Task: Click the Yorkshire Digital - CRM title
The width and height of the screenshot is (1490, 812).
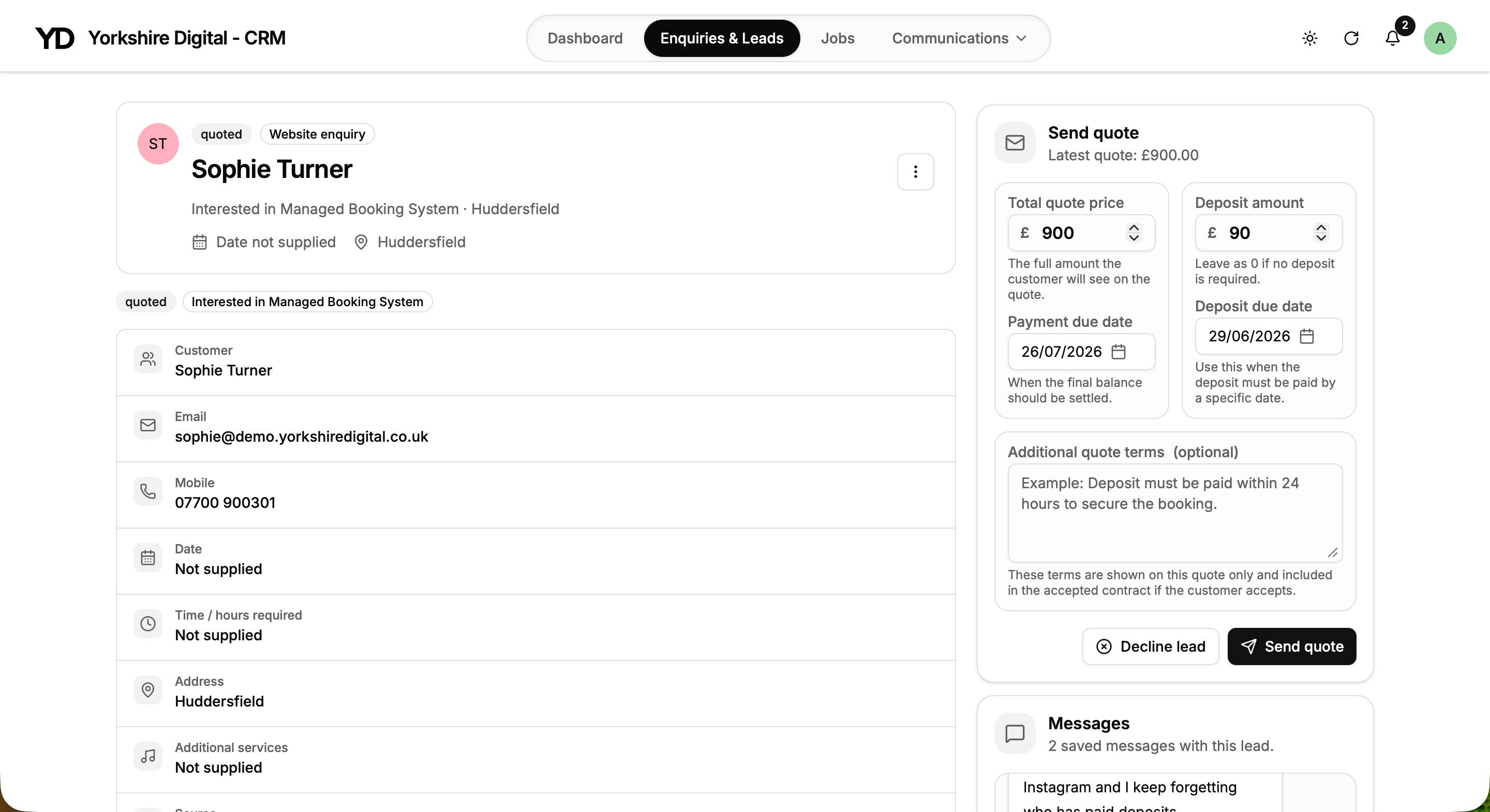Action: point(187,38)
